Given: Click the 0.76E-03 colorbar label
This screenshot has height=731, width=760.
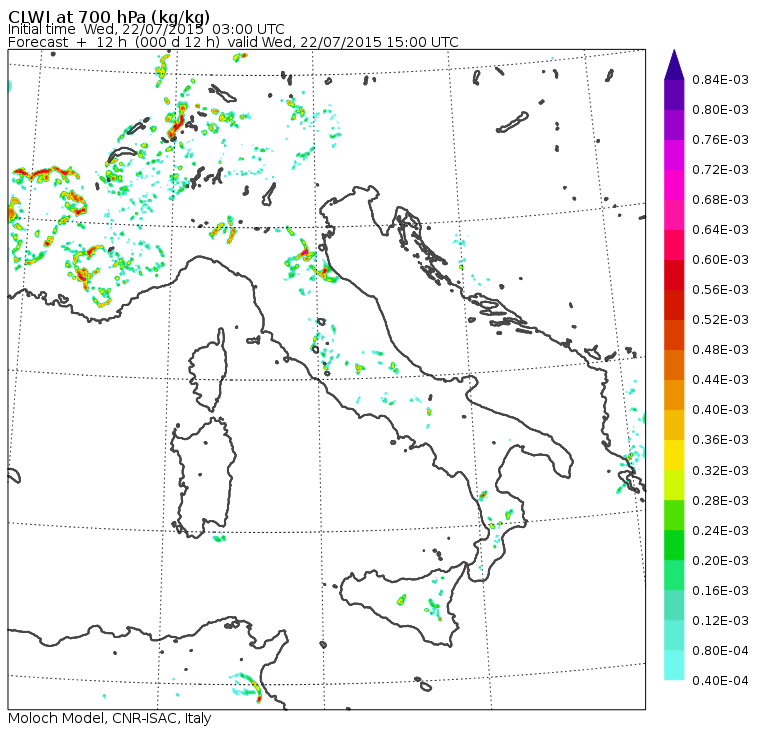Looking at the screenshot, I should 720,140.
